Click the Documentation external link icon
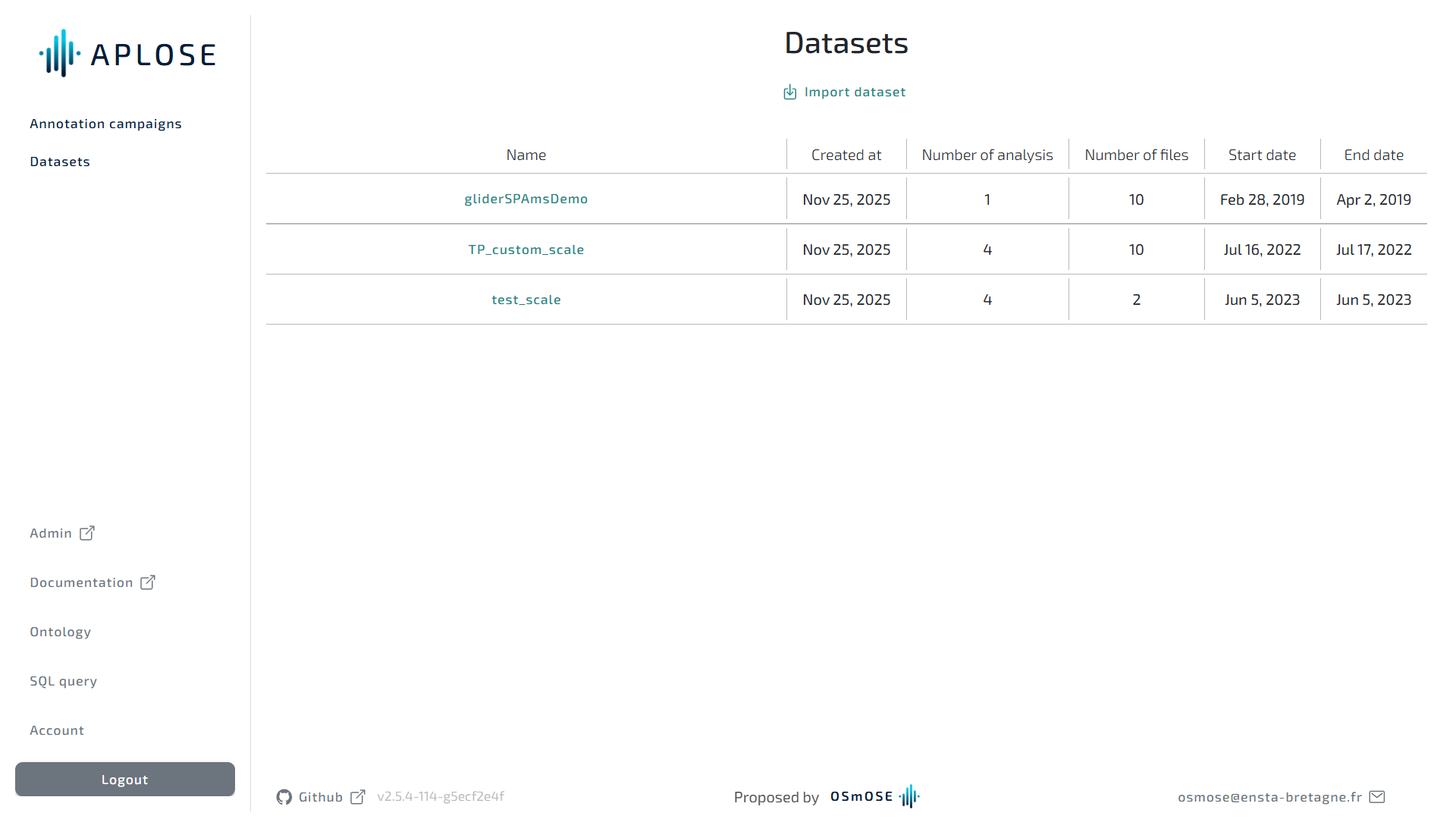 tap(148, 582)
